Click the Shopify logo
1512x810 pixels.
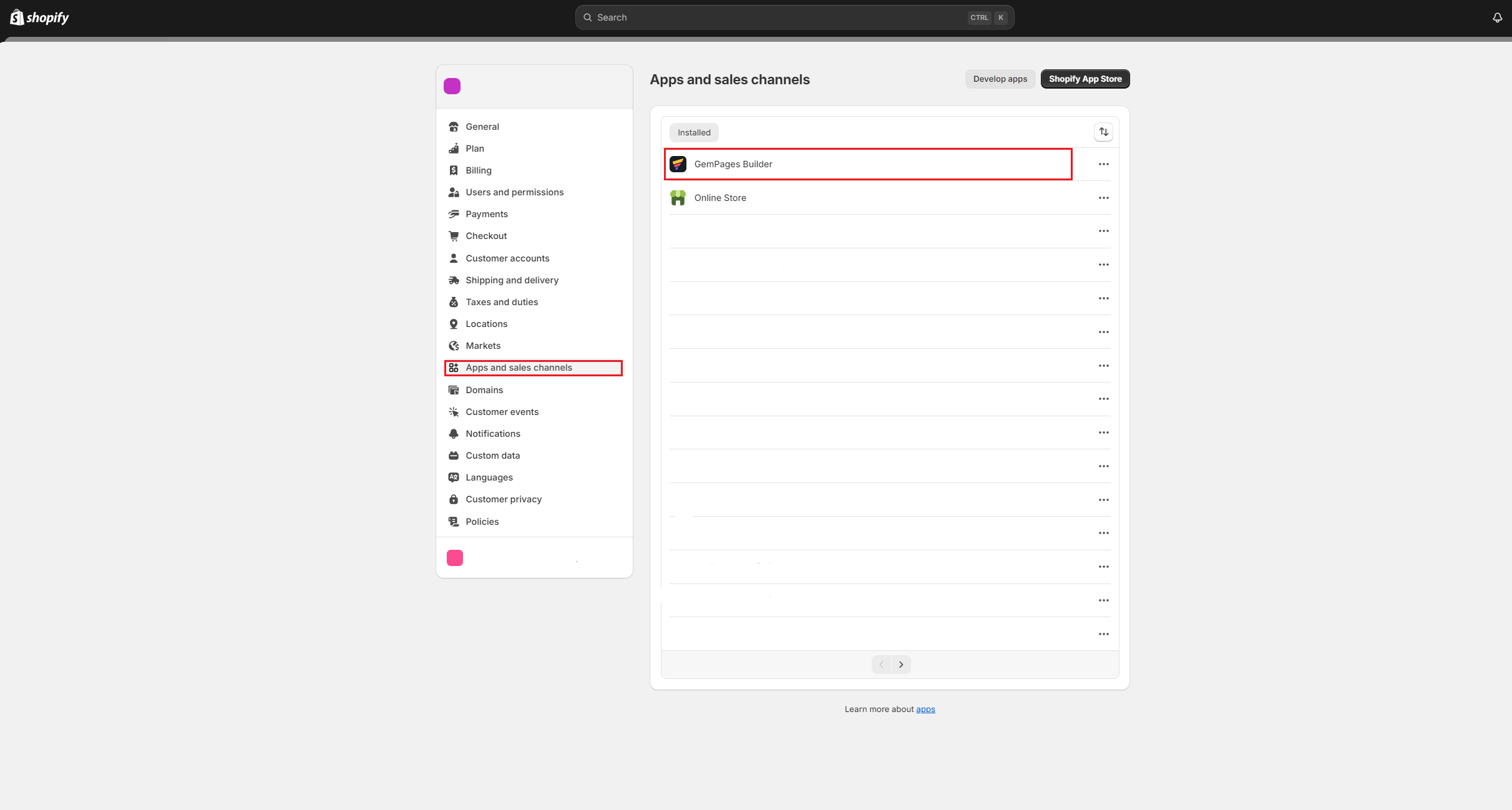coord(39,17)
